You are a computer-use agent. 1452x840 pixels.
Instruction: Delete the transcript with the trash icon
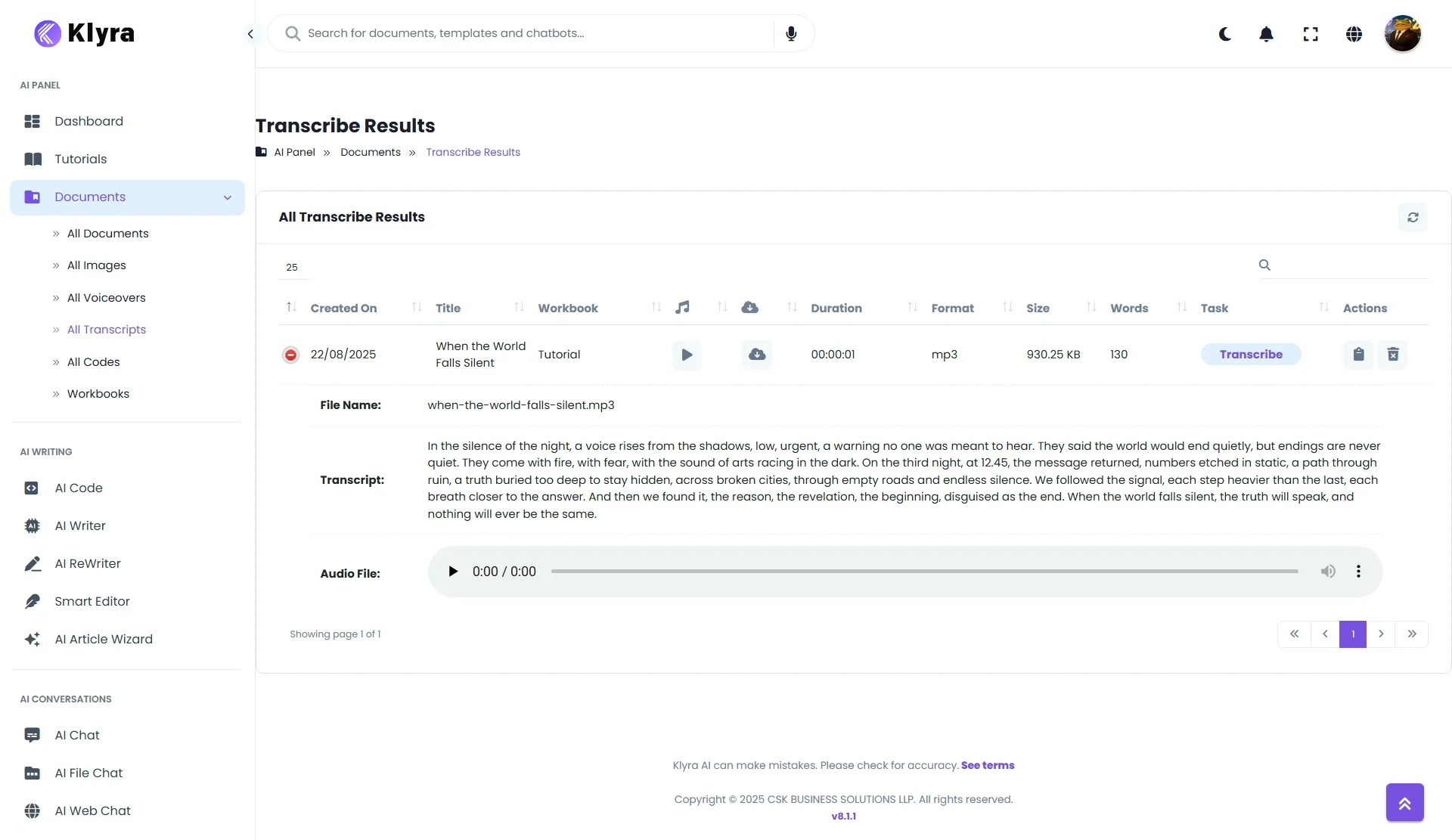[1394, 354]
